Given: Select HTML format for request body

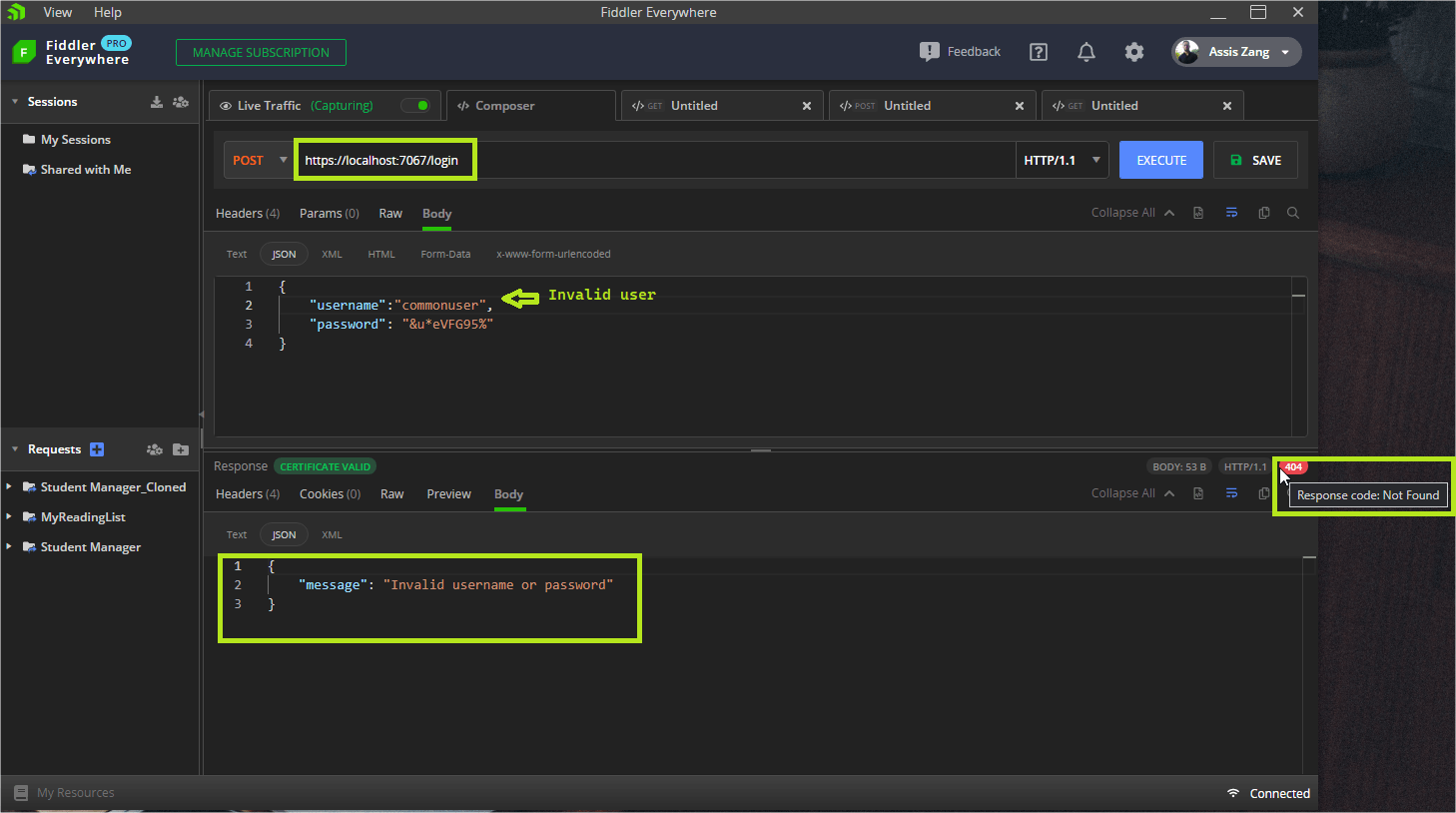Looking at the screenshot, I should [381, 254].
